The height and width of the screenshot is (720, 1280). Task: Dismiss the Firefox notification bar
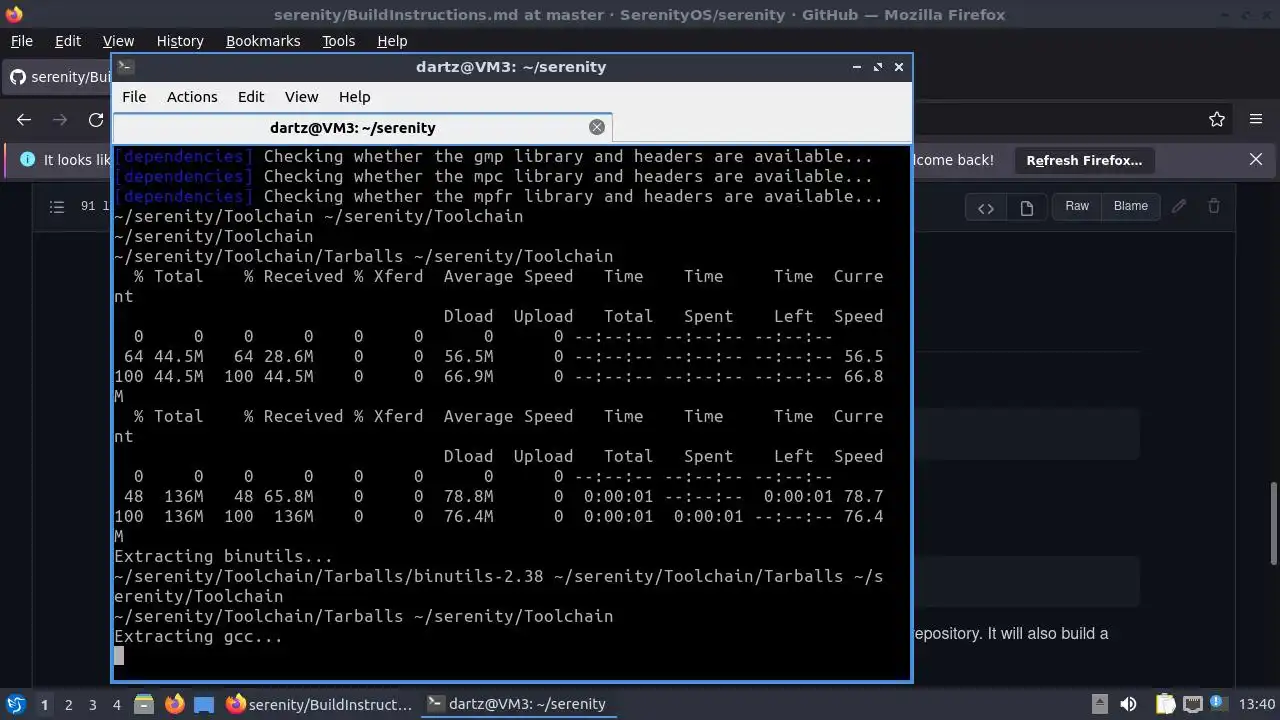tap(1256, 160)
